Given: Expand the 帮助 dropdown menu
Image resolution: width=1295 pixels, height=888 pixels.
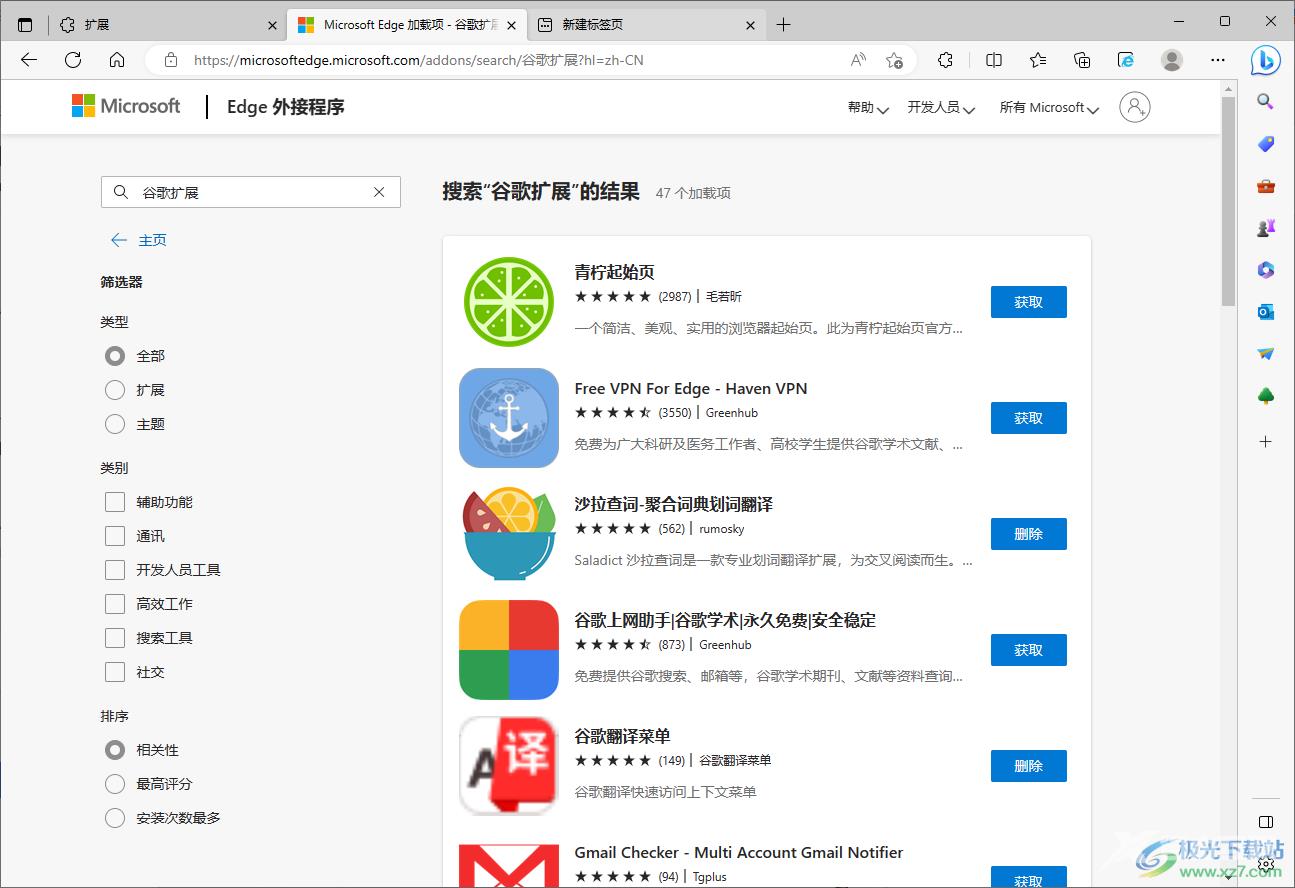Looking at the screenshot, I should [x=868, y=107].
